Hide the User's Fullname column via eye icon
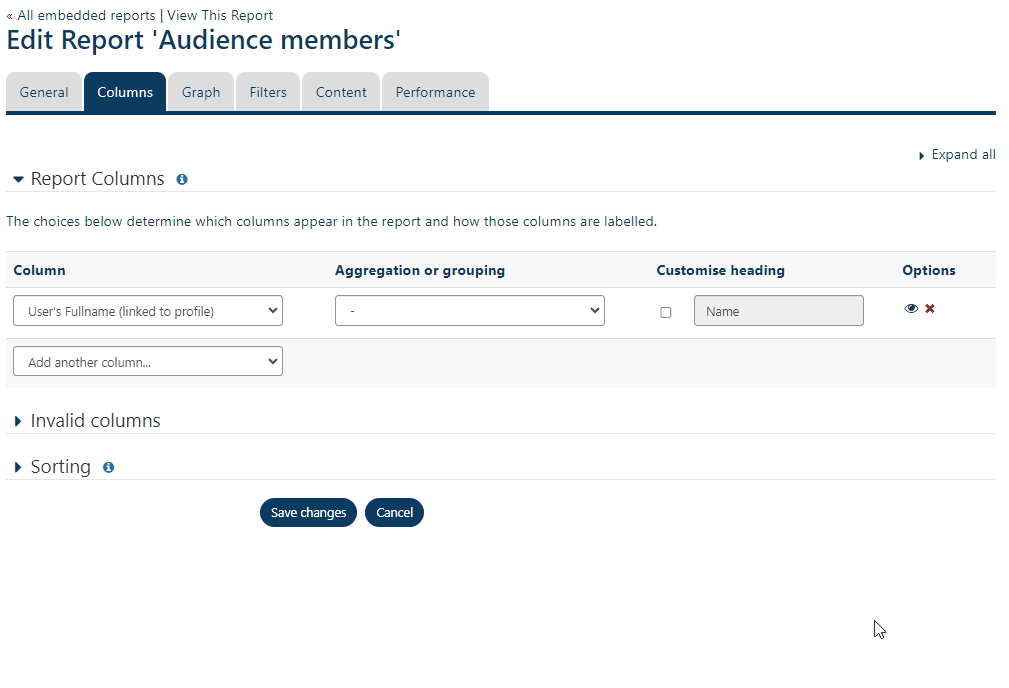 point(911,309)
